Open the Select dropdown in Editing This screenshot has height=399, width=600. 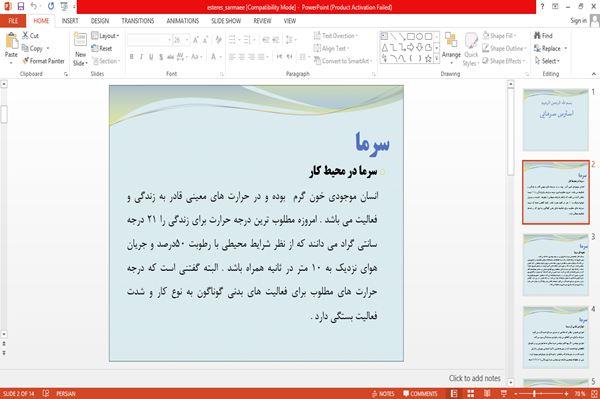tap(547, 61)
